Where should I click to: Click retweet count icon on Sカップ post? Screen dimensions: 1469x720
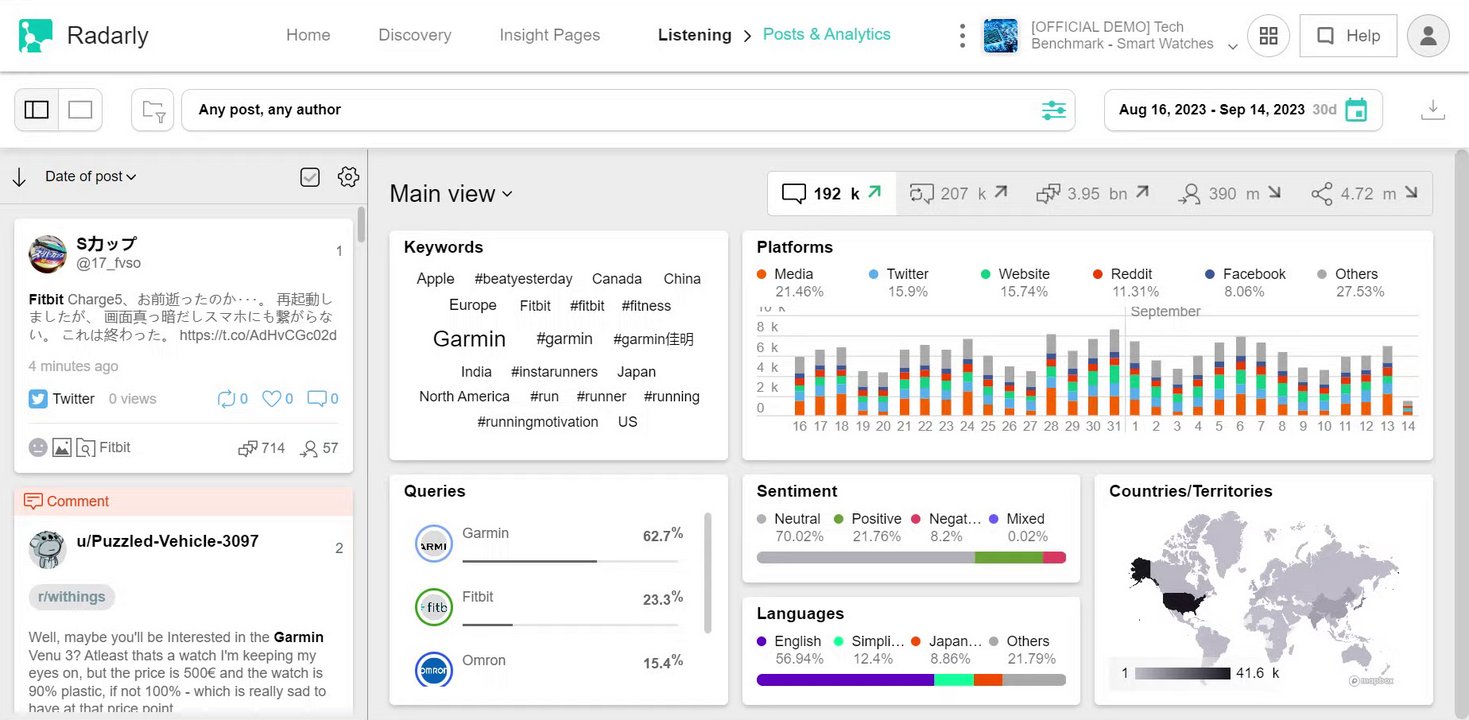[226, 398]
